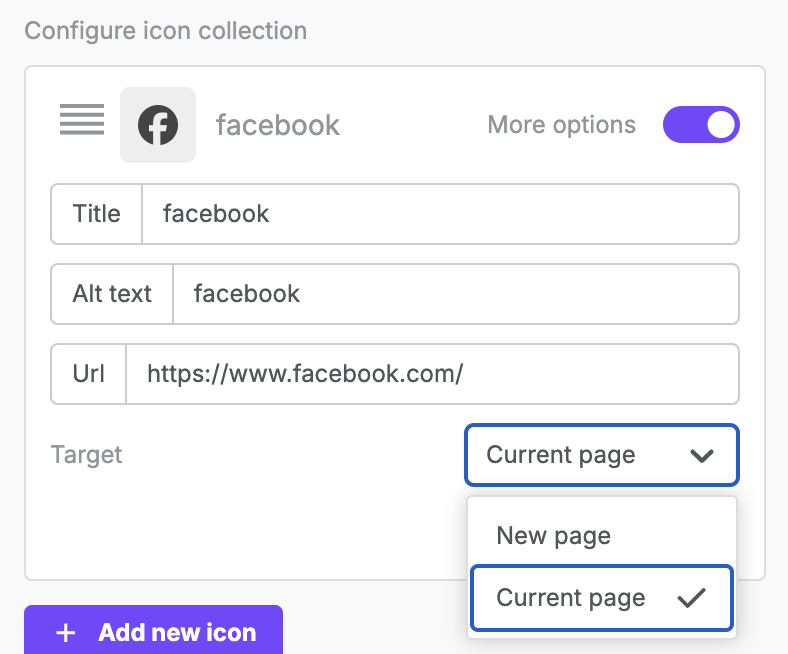This screenshot has height=654, width=788.
Task: Focus the Alt text input field
Action: pyautogui.click(x=456, y=294)
